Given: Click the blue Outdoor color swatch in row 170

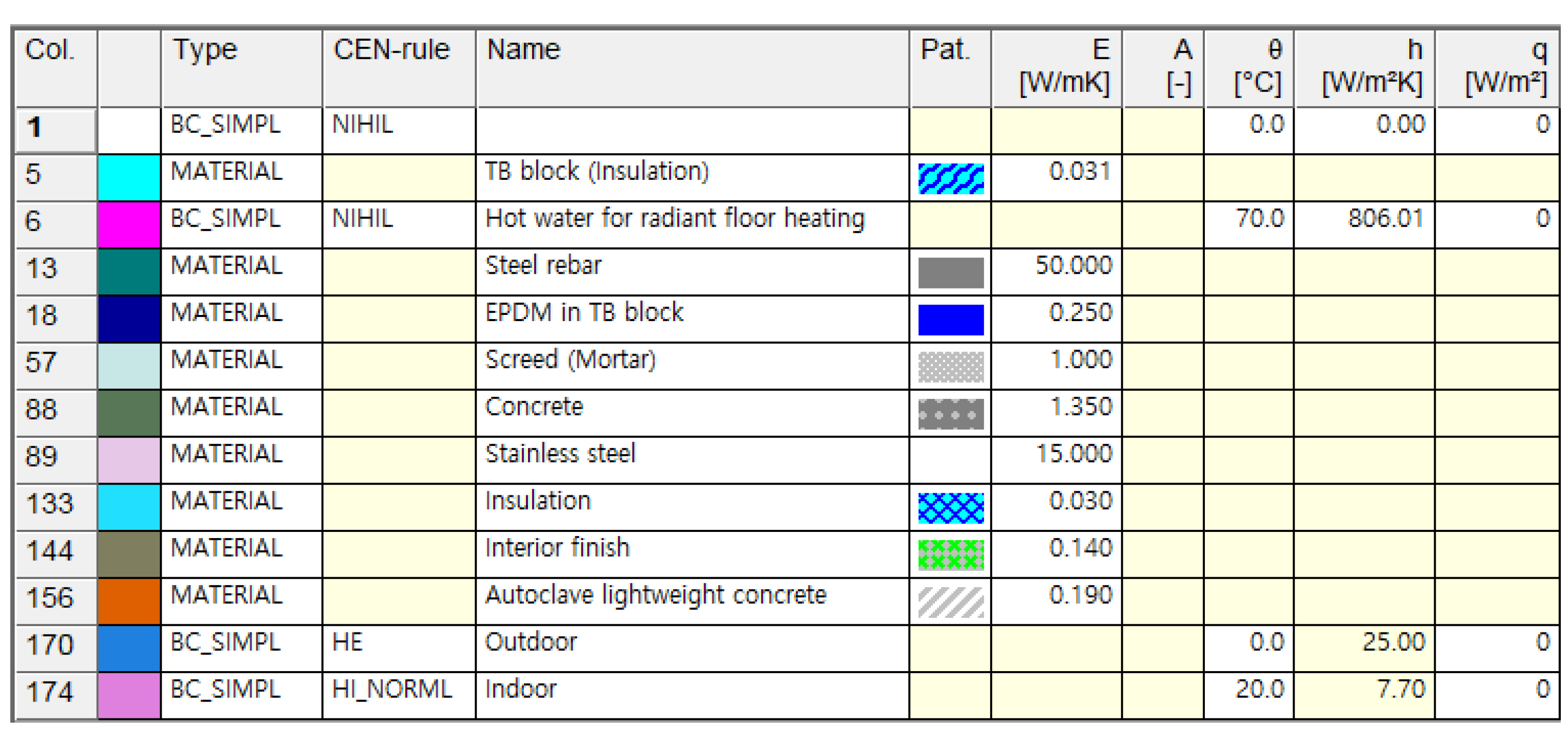Looking at the screenshot, I should (129, 648).
